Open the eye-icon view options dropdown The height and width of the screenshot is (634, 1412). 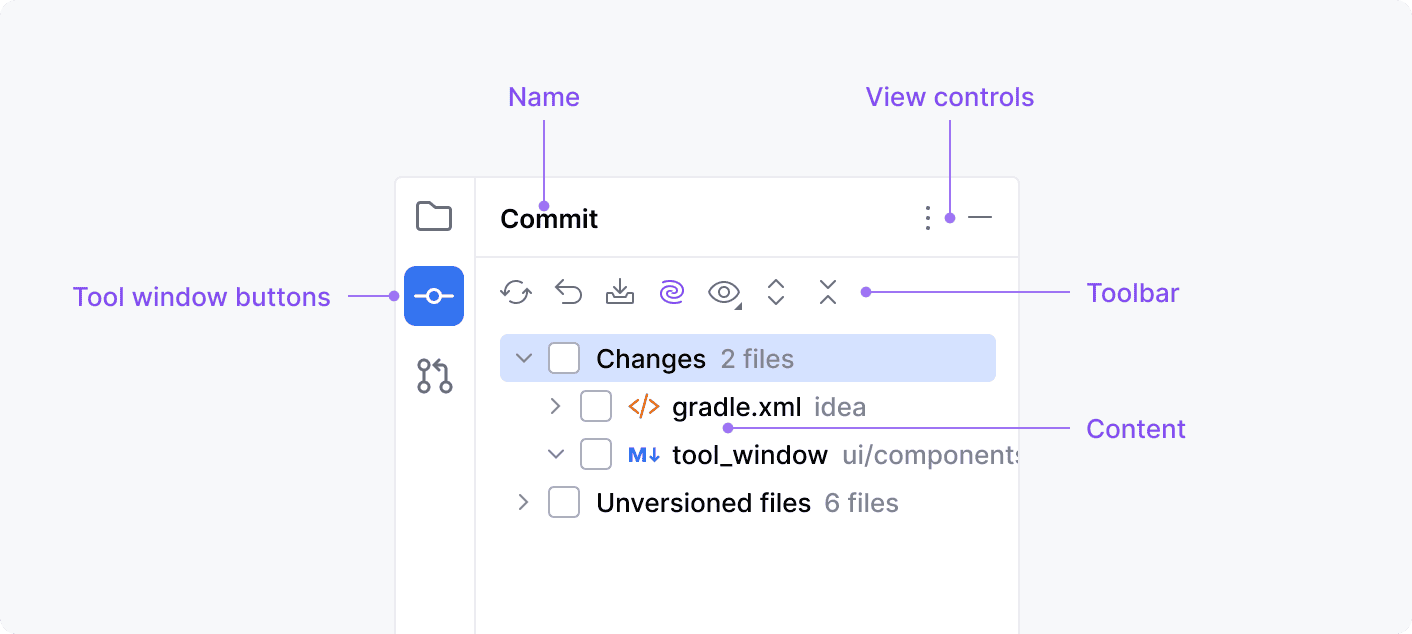pyautogui.click(x=724, y=292)
